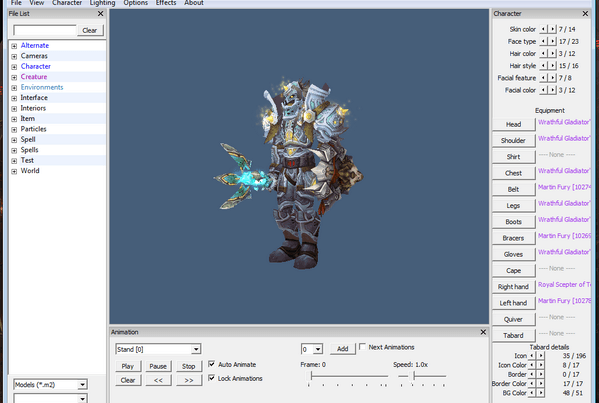Click the Head equipment button
599x403 pixels.
click(513, 124)
